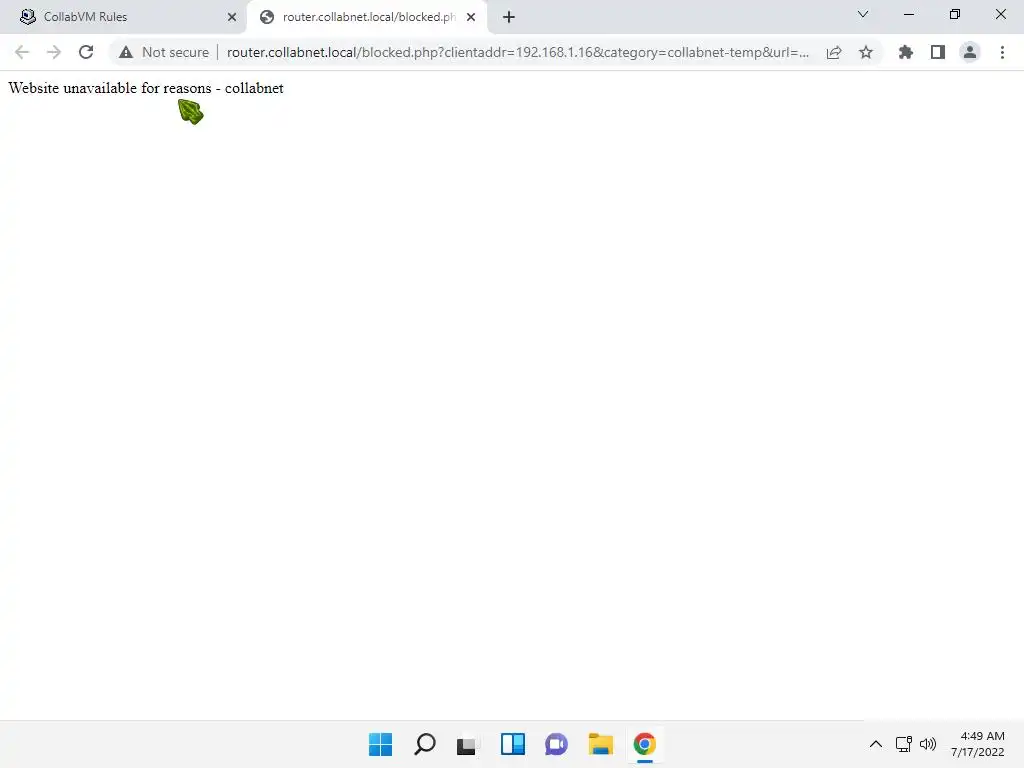
Task: Show hidden system tray icons
Action: [x=876, y=744]
